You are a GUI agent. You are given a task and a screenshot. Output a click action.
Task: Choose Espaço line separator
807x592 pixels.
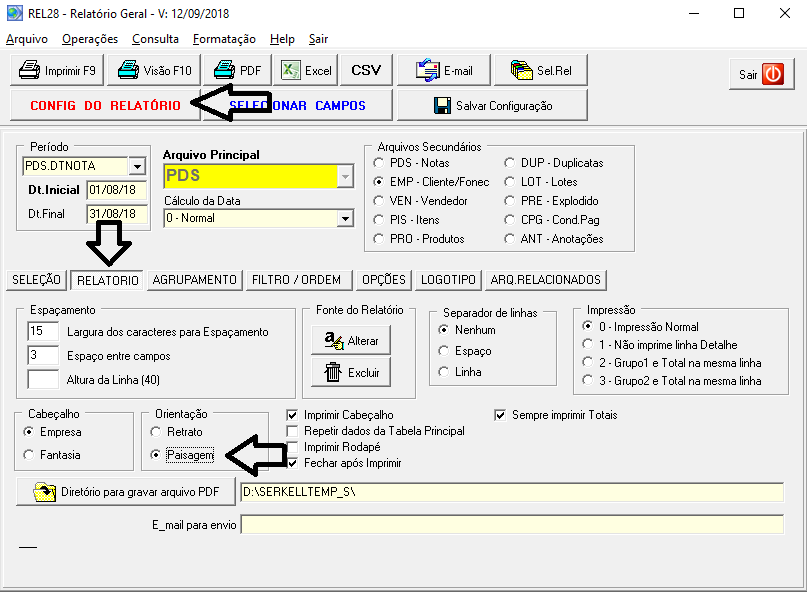click(443, 351)
